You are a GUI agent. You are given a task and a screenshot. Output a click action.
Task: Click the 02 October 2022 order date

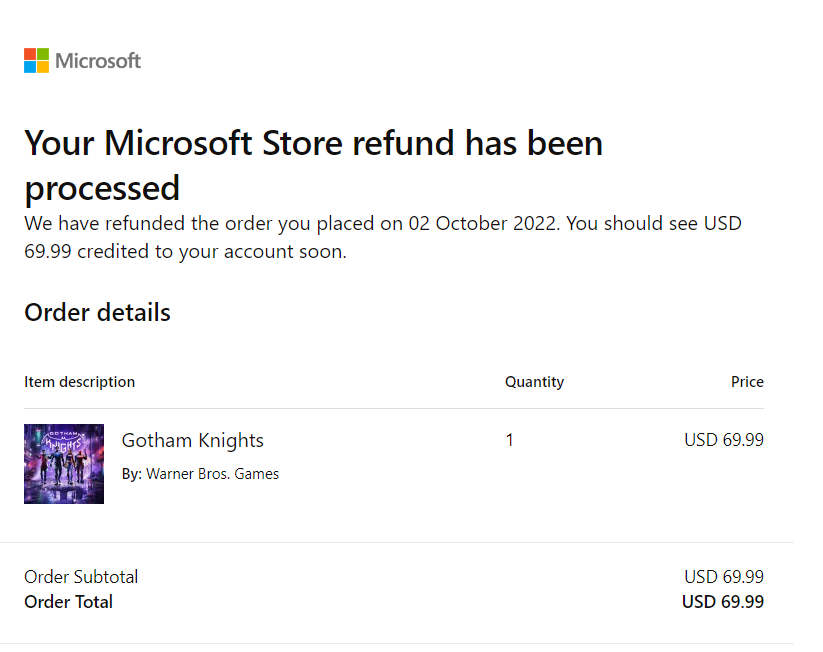(x=483, y=223)
